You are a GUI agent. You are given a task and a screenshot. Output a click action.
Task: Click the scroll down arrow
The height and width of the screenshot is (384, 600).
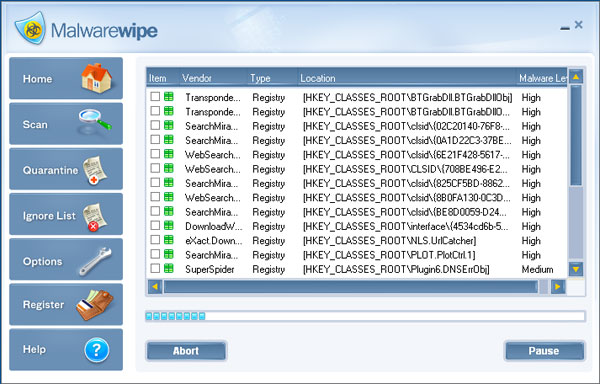576,269
